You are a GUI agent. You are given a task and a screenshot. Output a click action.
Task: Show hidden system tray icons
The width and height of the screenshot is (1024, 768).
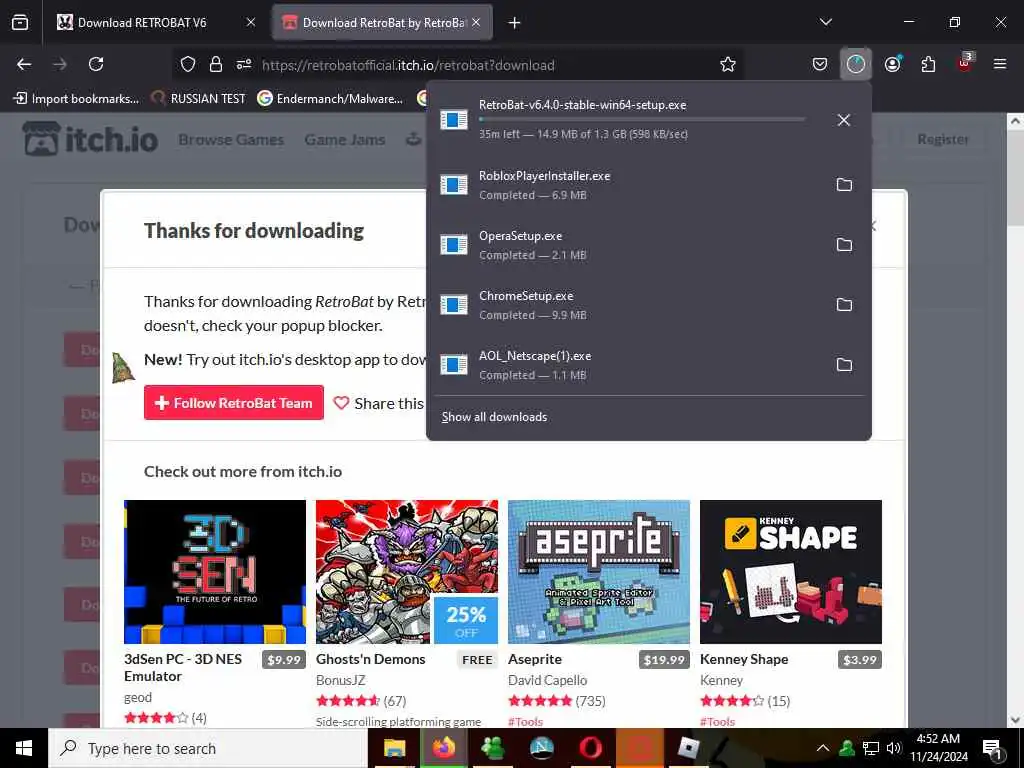coord(823,748)
